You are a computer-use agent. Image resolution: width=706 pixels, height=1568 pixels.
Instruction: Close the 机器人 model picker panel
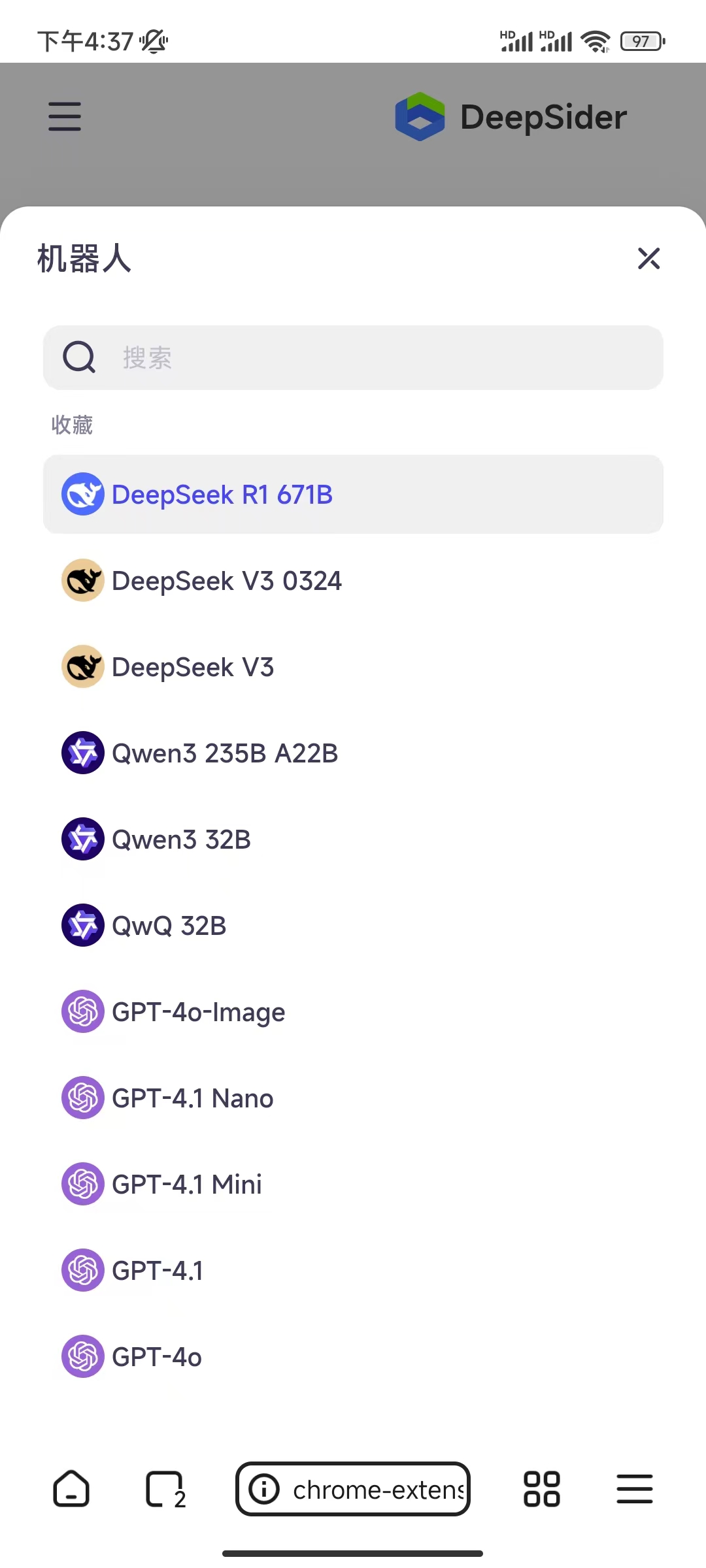(x=648, y=259)
